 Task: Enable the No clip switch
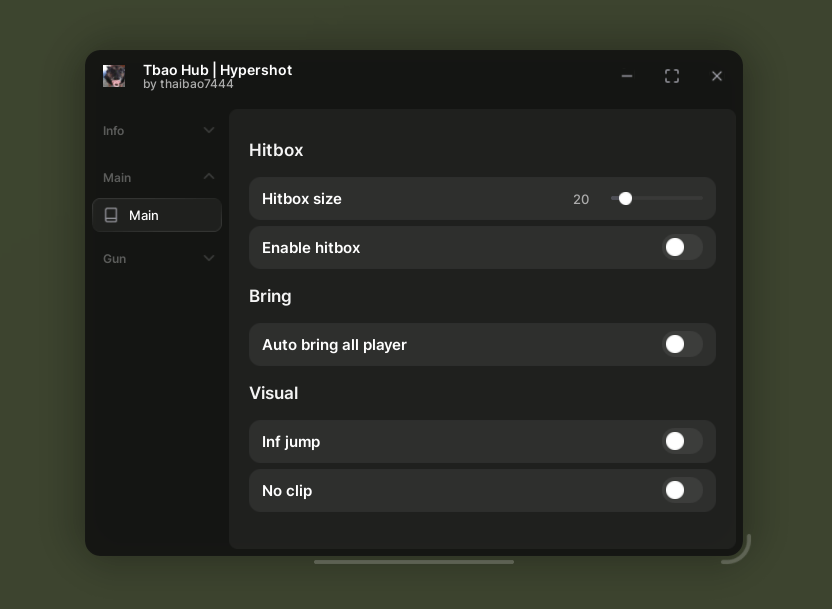coord(682,490)
